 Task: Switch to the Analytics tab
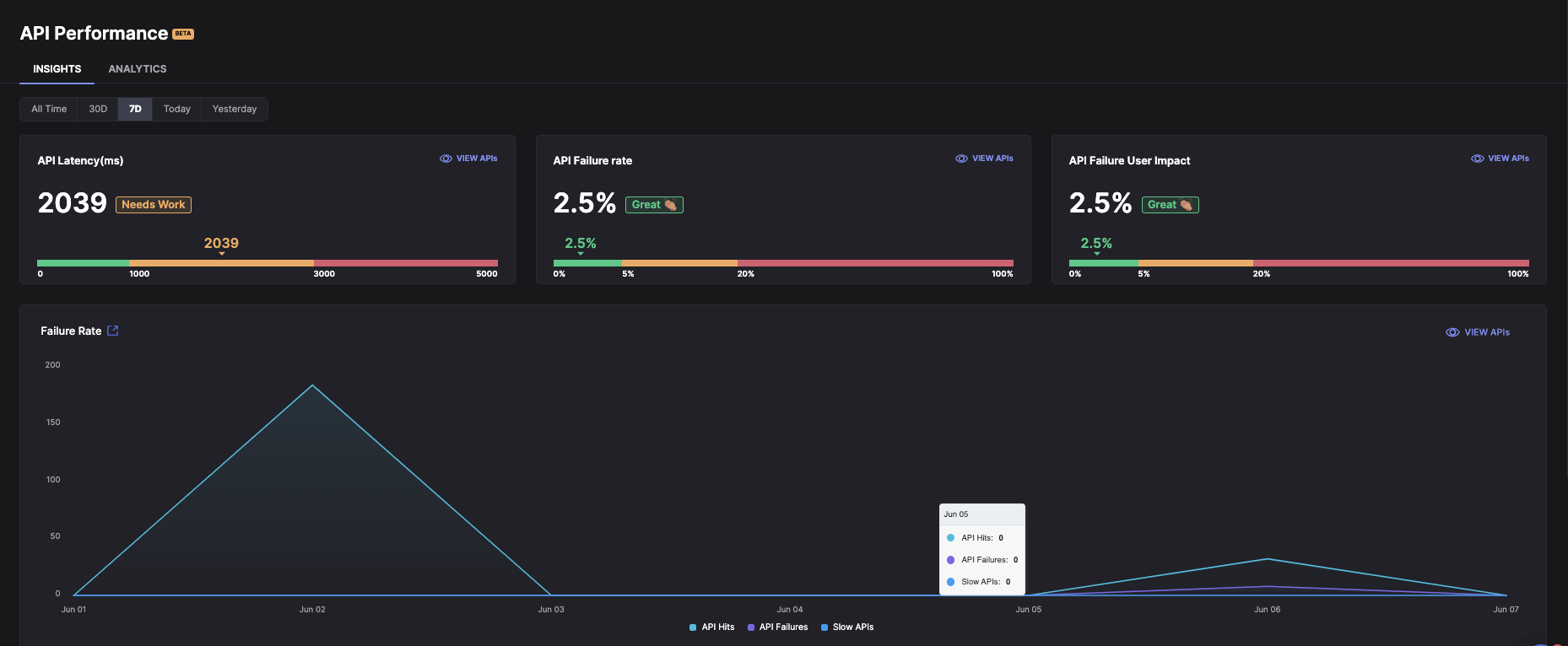pos(138,69)
